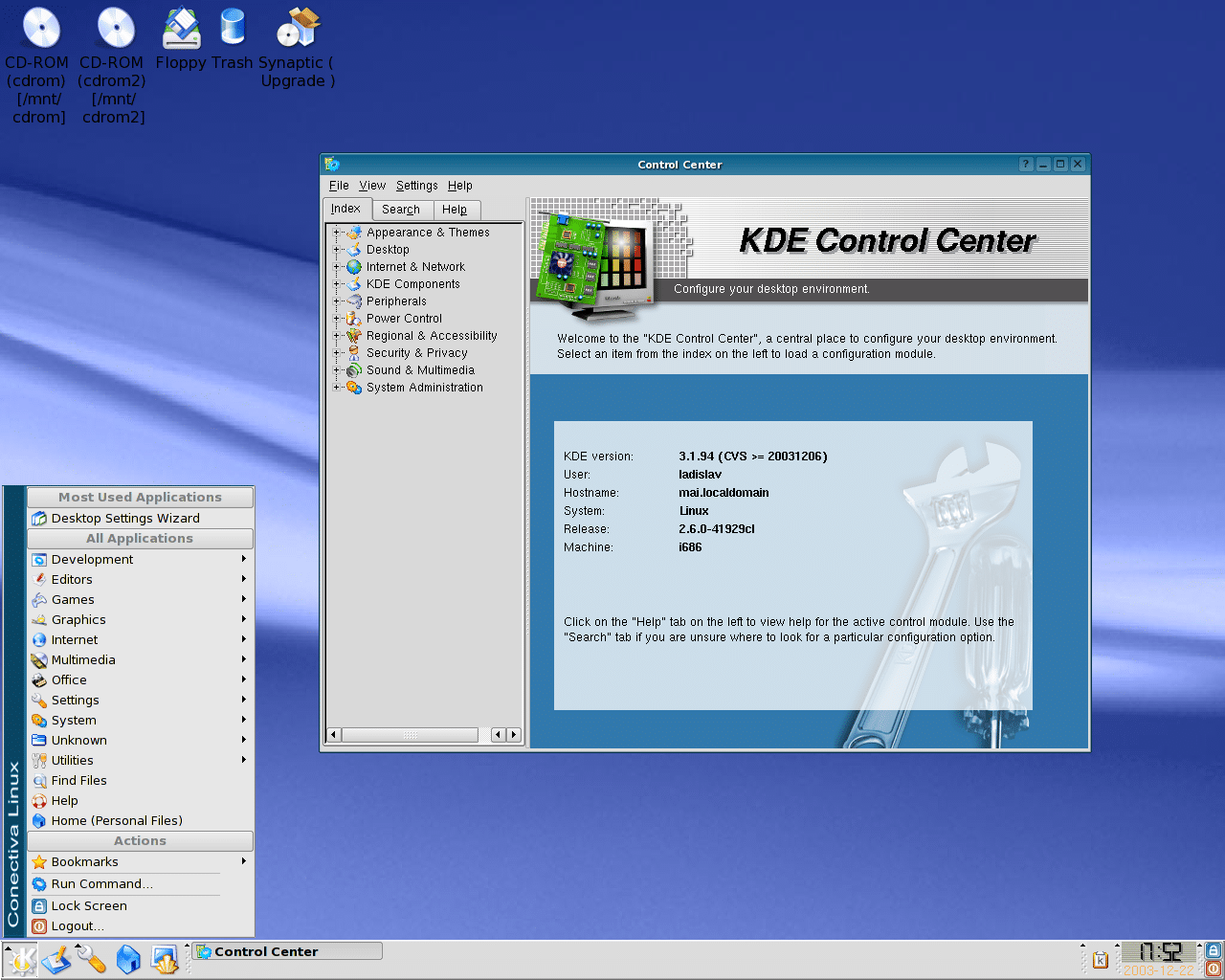Viewport: 1225px width, 980px height.
Task: Expand the System Administration tree node
Action: click(x=337, y=388)
